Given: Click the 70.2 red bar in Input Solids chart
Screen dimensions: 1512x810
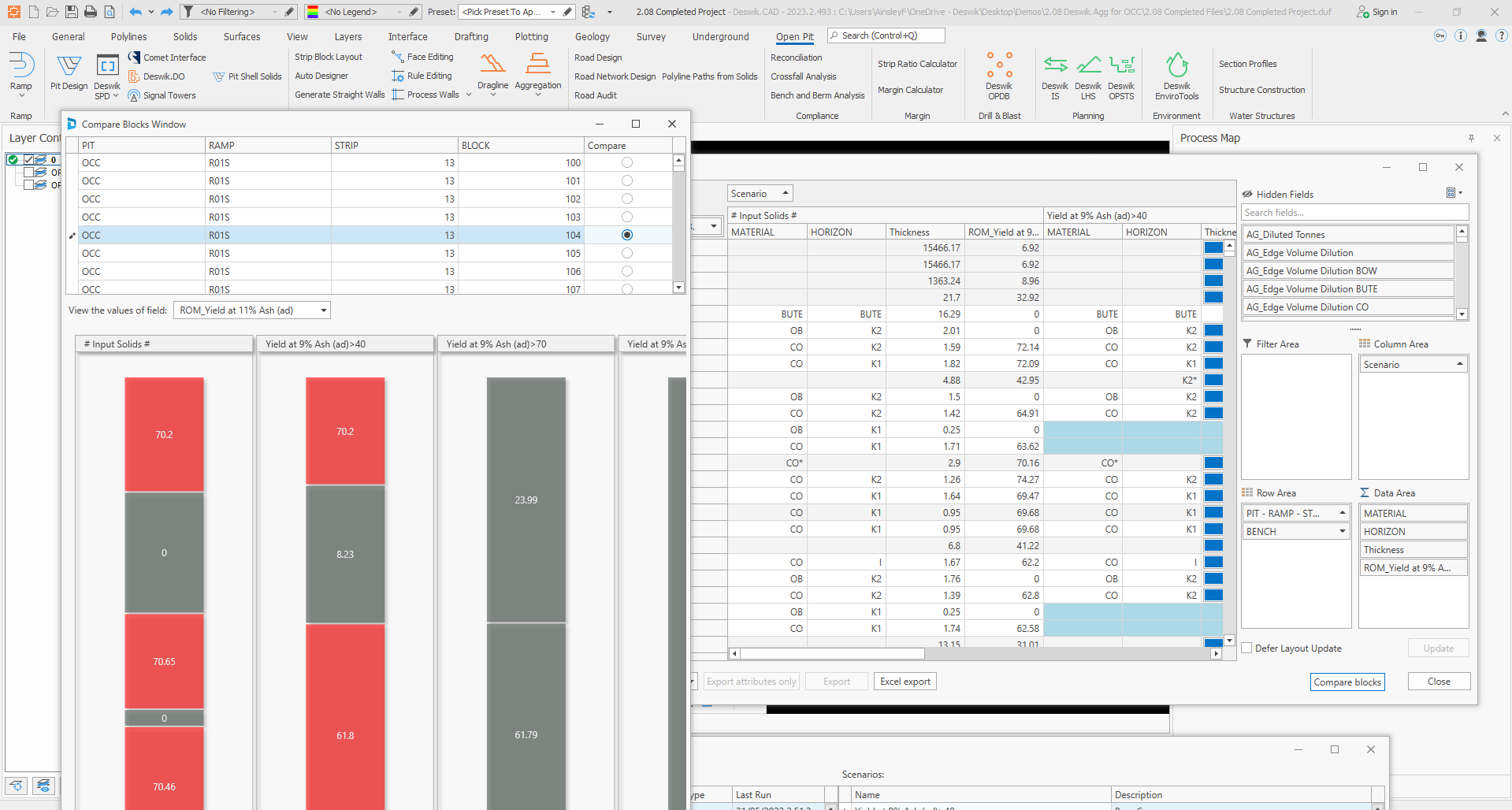Looking at the screenshot, I should click(164, 434).
